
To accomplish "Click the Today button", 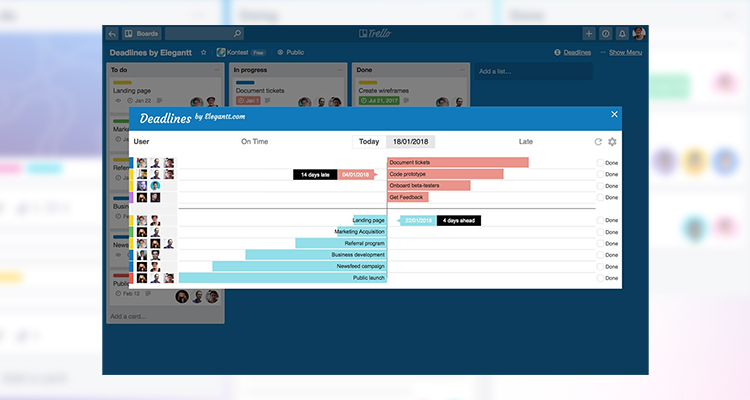I will 369,142.
